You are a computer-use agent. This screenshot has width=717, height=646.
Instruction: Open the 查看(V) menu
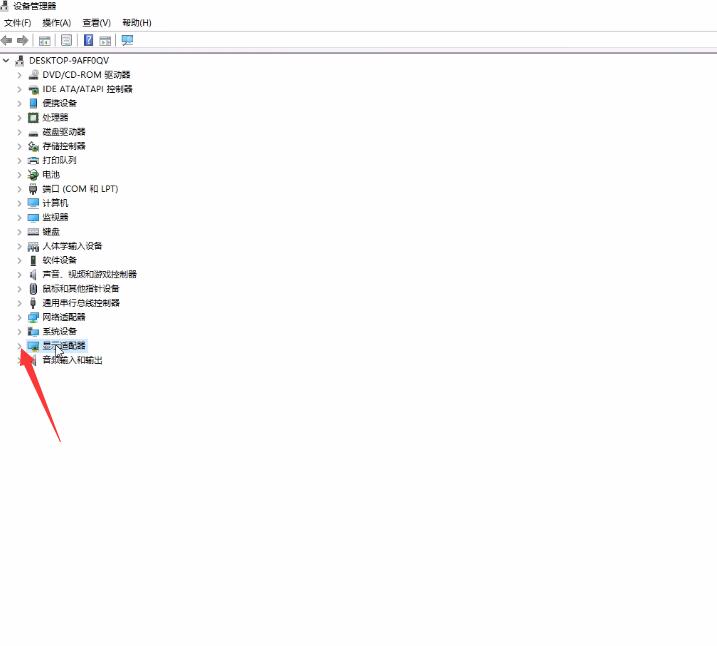pos(96,23)
